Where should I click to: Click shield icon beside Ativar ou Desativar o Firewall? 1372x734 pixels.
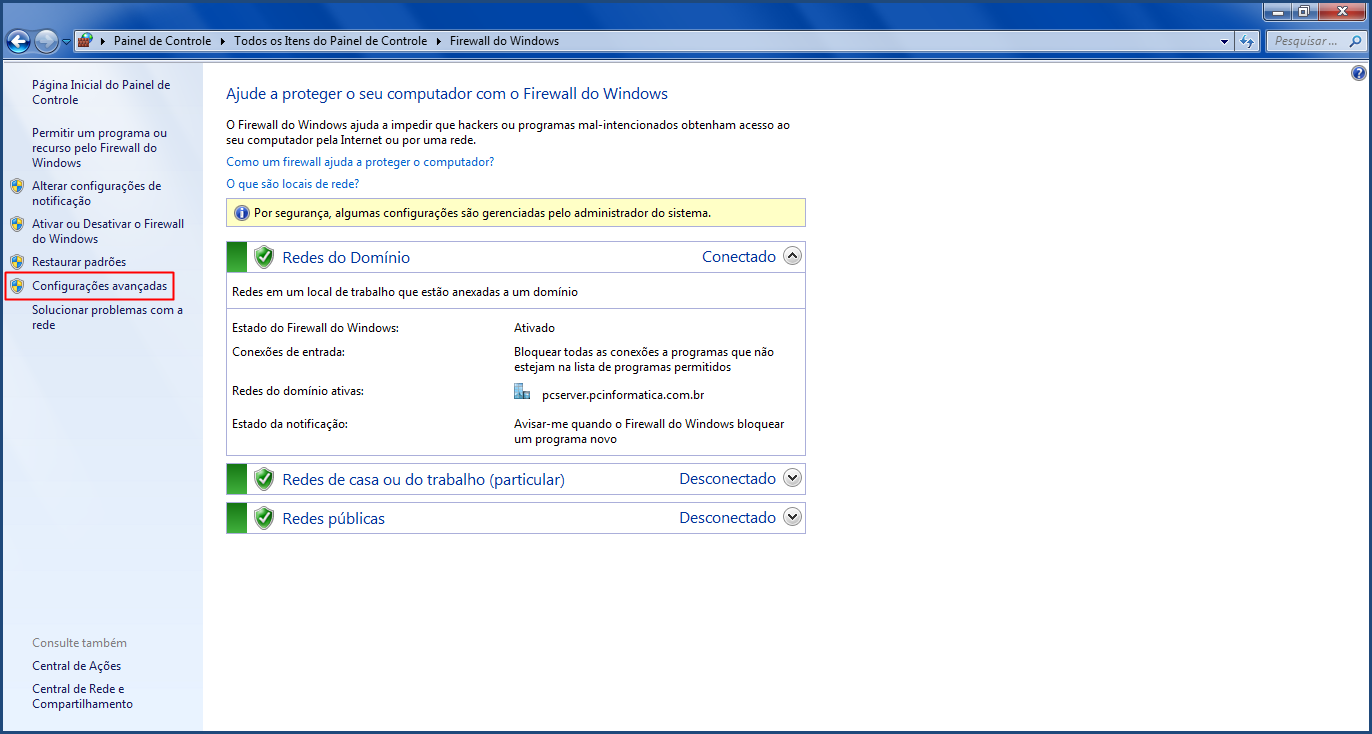pyautogui.click(x=17, y=224)
